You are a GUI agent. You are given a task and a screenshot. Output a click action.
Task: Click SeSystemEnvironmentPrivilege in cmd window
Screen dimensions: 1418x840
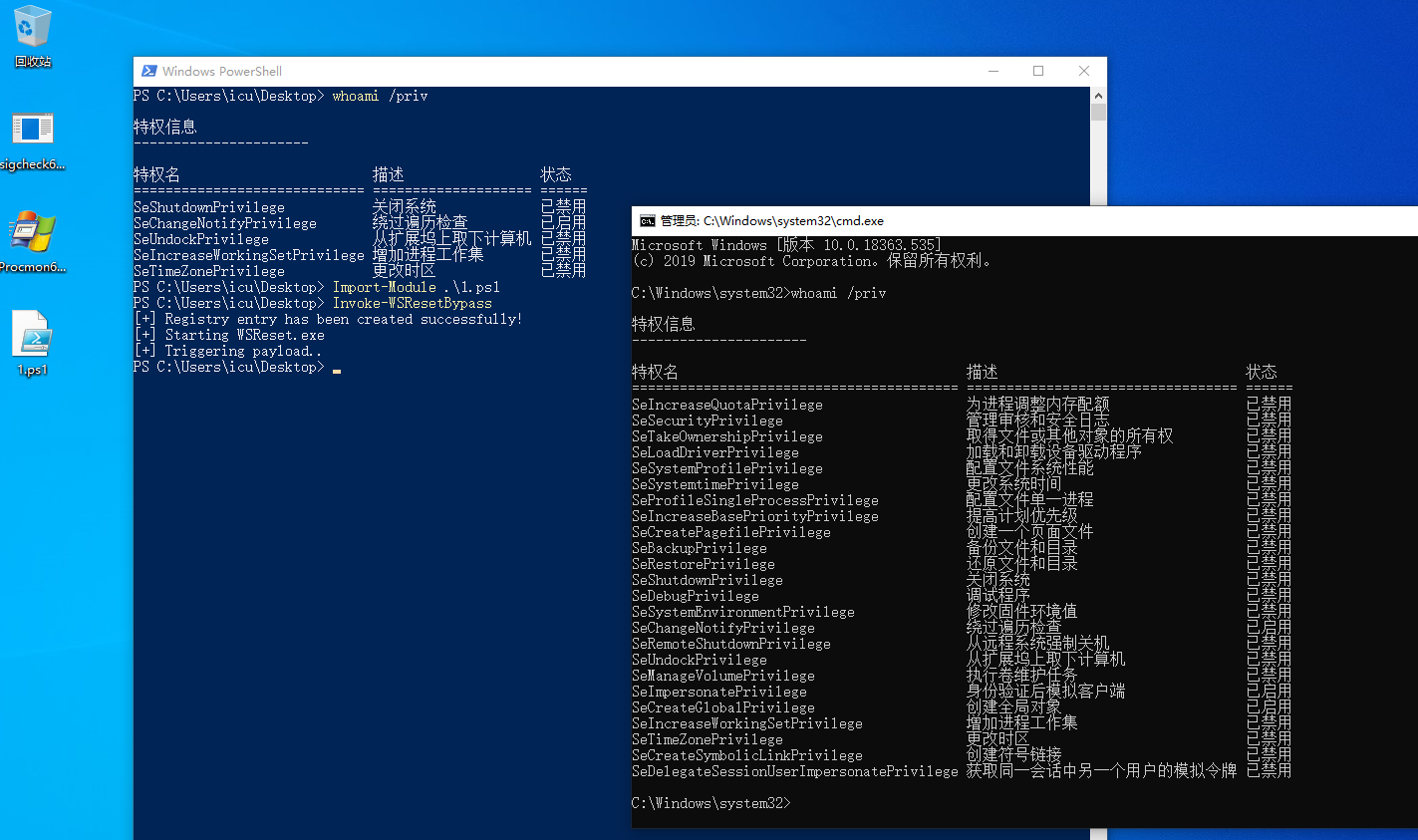[743, 612]
